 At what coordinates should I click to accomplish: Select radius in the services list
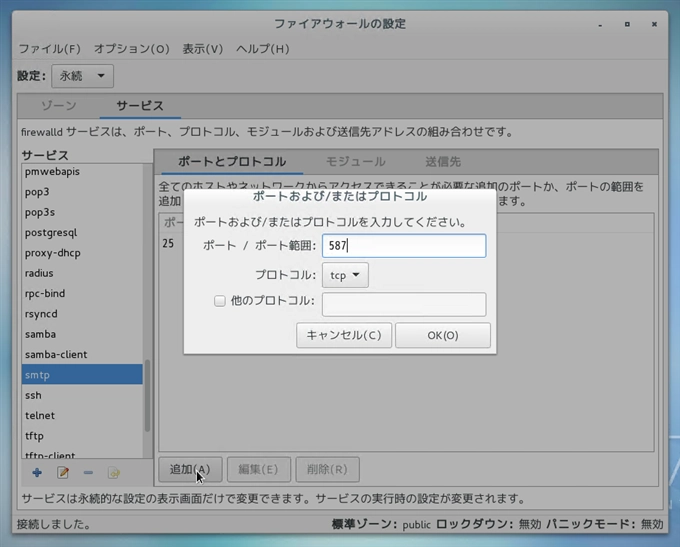(82, 273)
